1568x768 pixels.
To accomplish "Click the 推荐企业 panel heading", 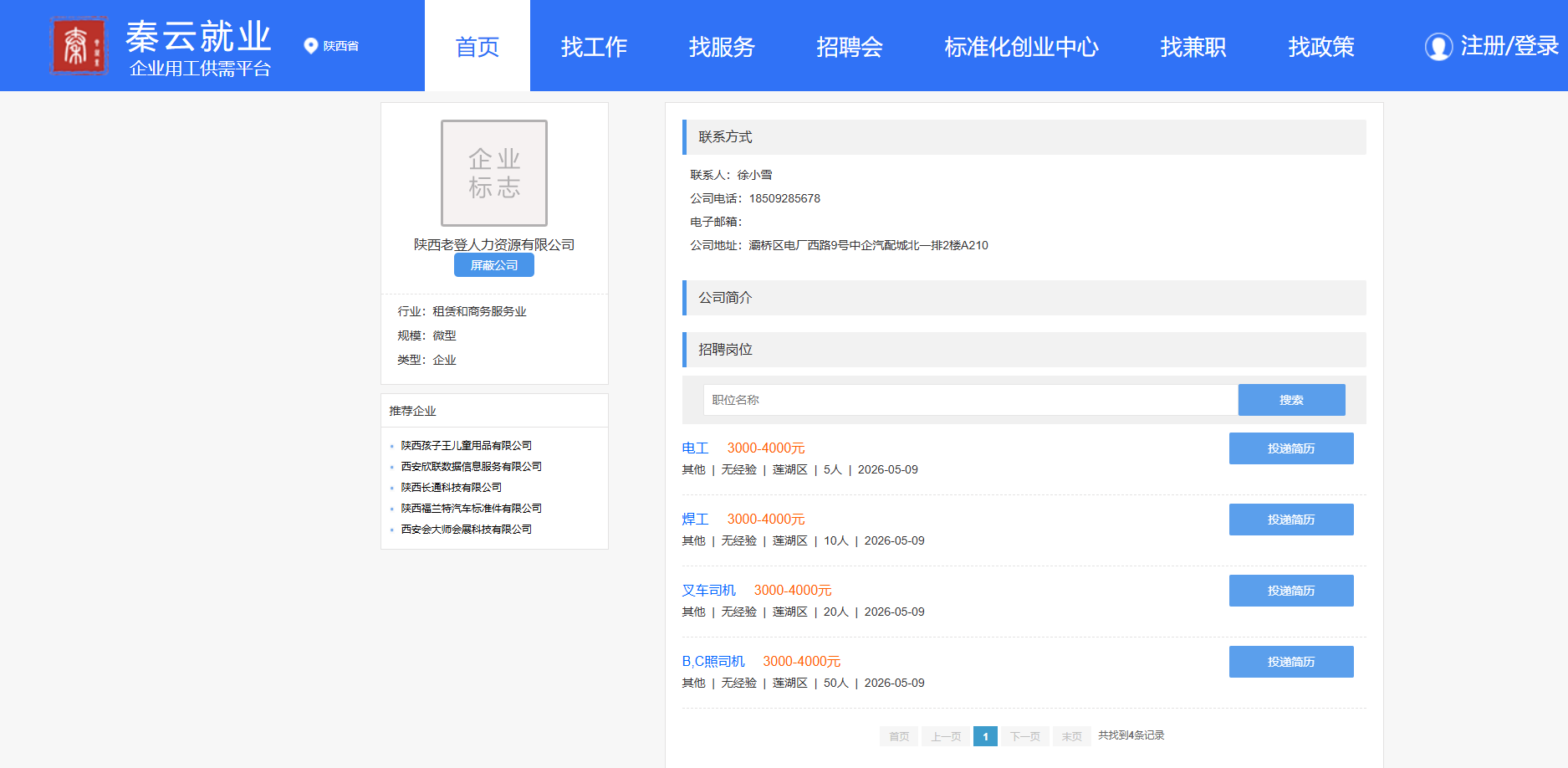I will (412, 411).
